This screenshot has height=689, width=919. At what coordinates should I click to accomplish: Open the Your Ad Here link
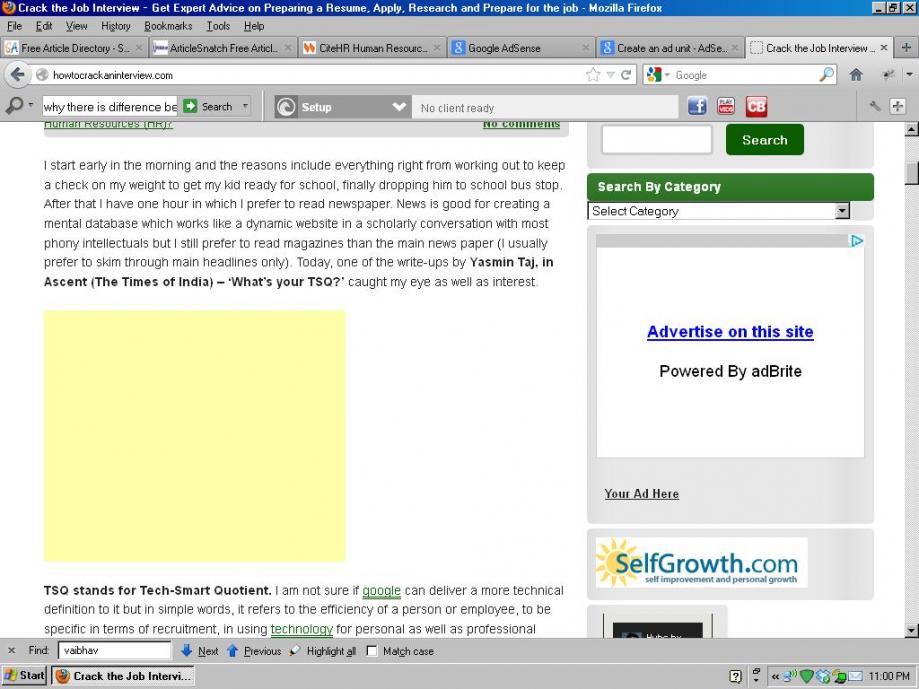tap(641, 494)
